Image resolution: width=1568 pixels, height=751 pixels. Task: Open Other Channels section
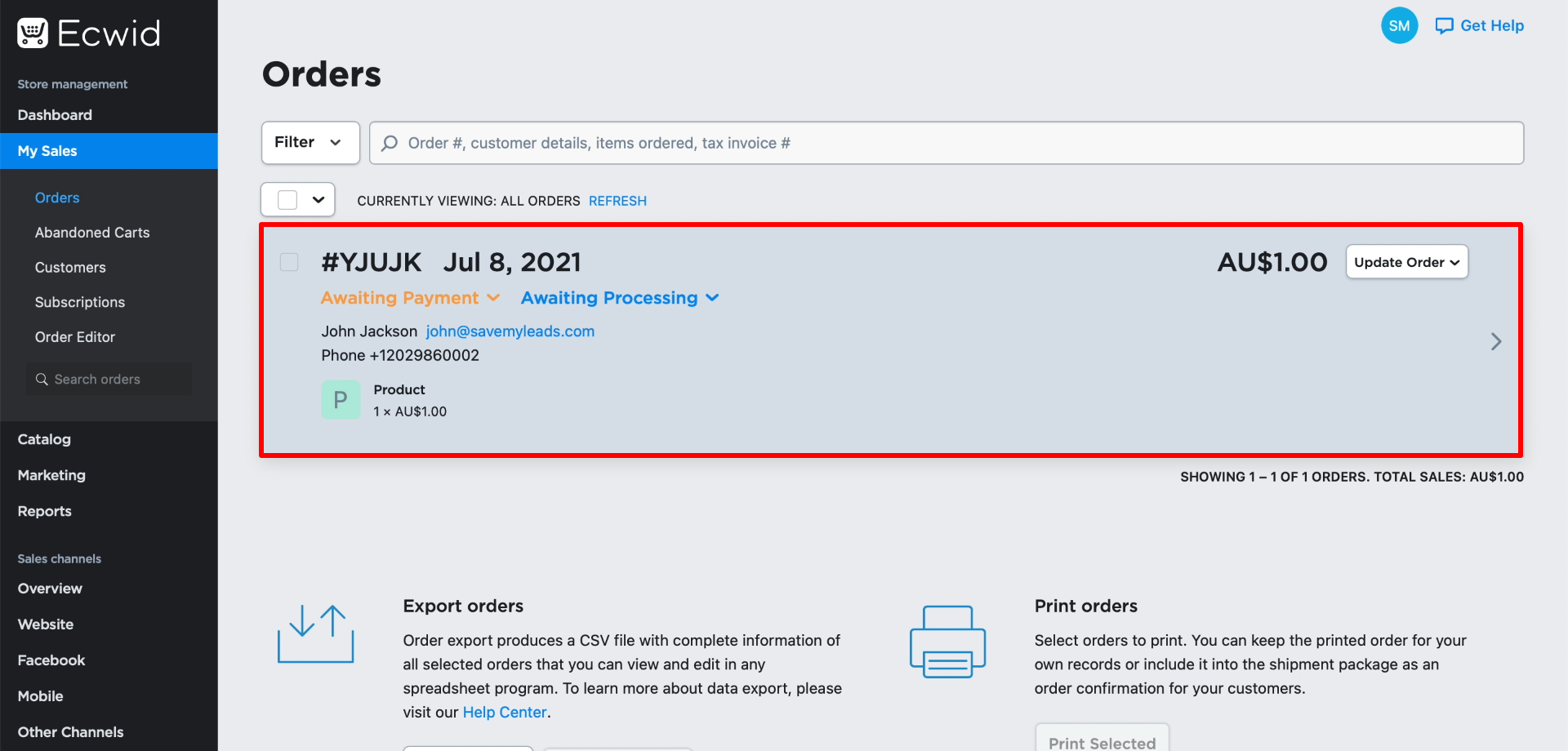point(71,732)
